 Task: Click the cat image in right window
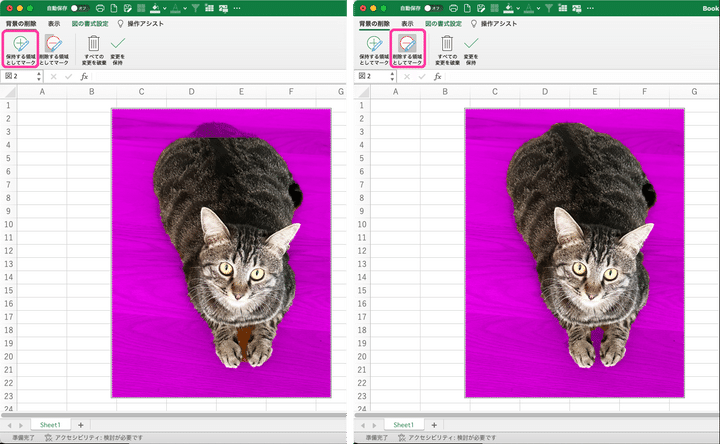580,250
